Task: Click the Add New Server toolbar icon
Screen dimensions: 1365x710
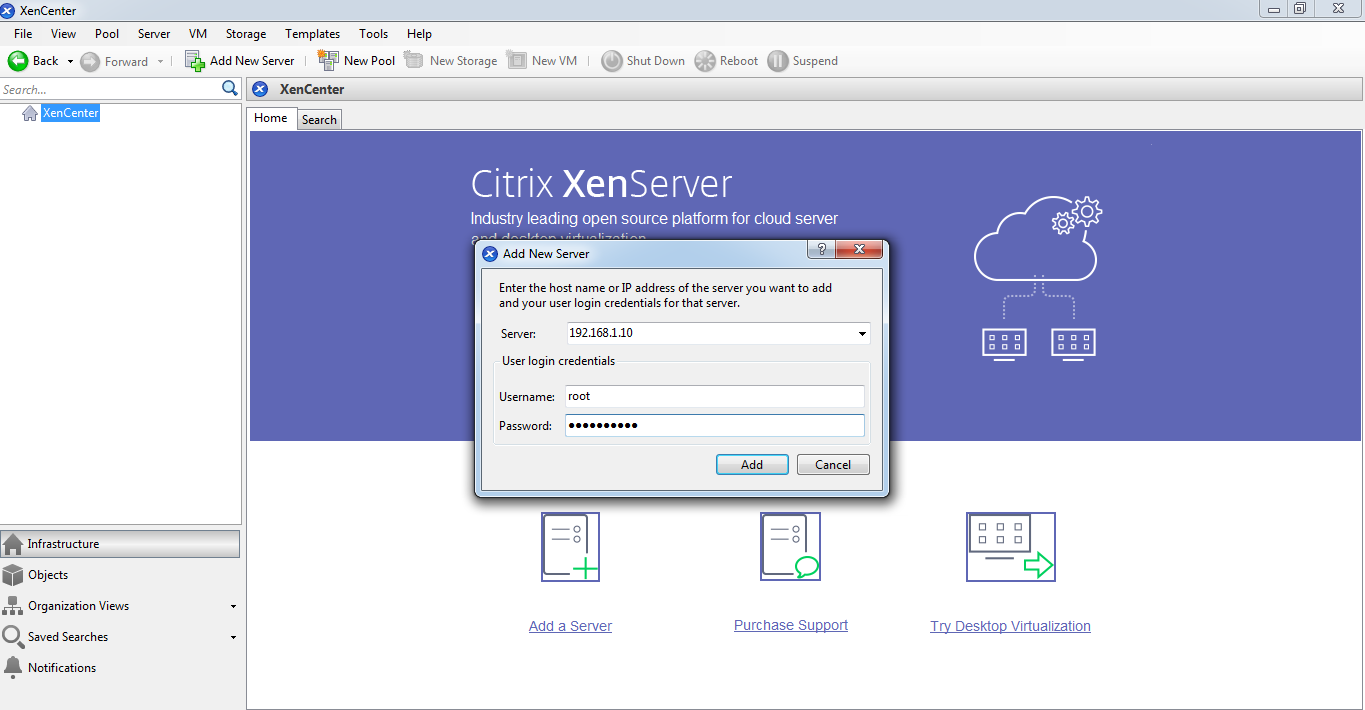Action: (x=195, y=61)
